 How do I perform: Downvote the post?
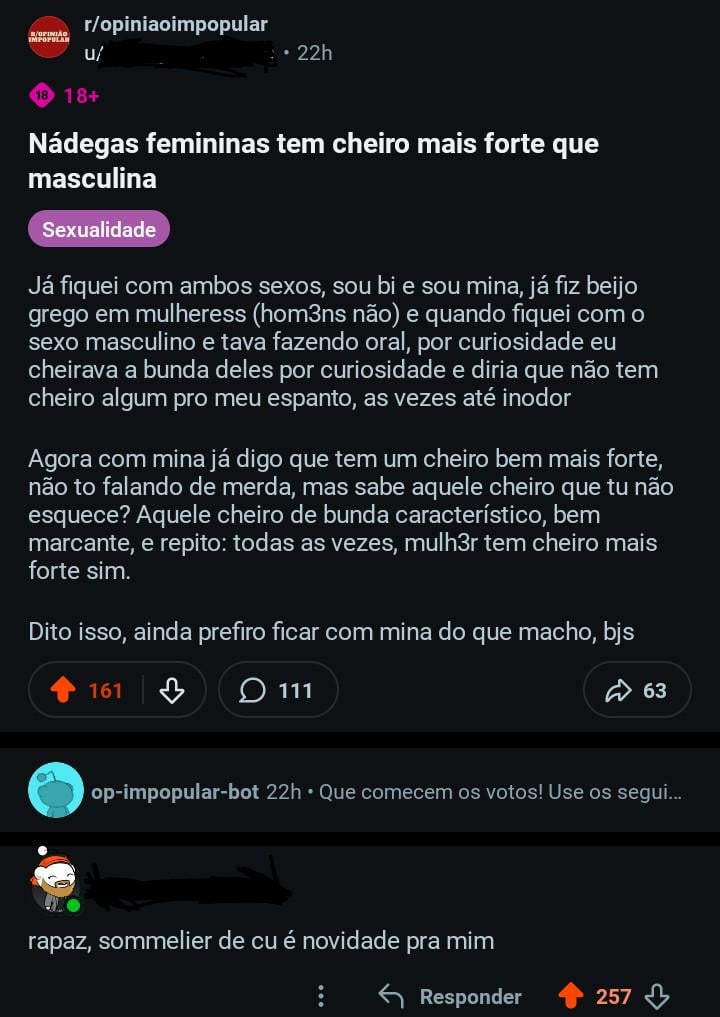coord(172,690)
